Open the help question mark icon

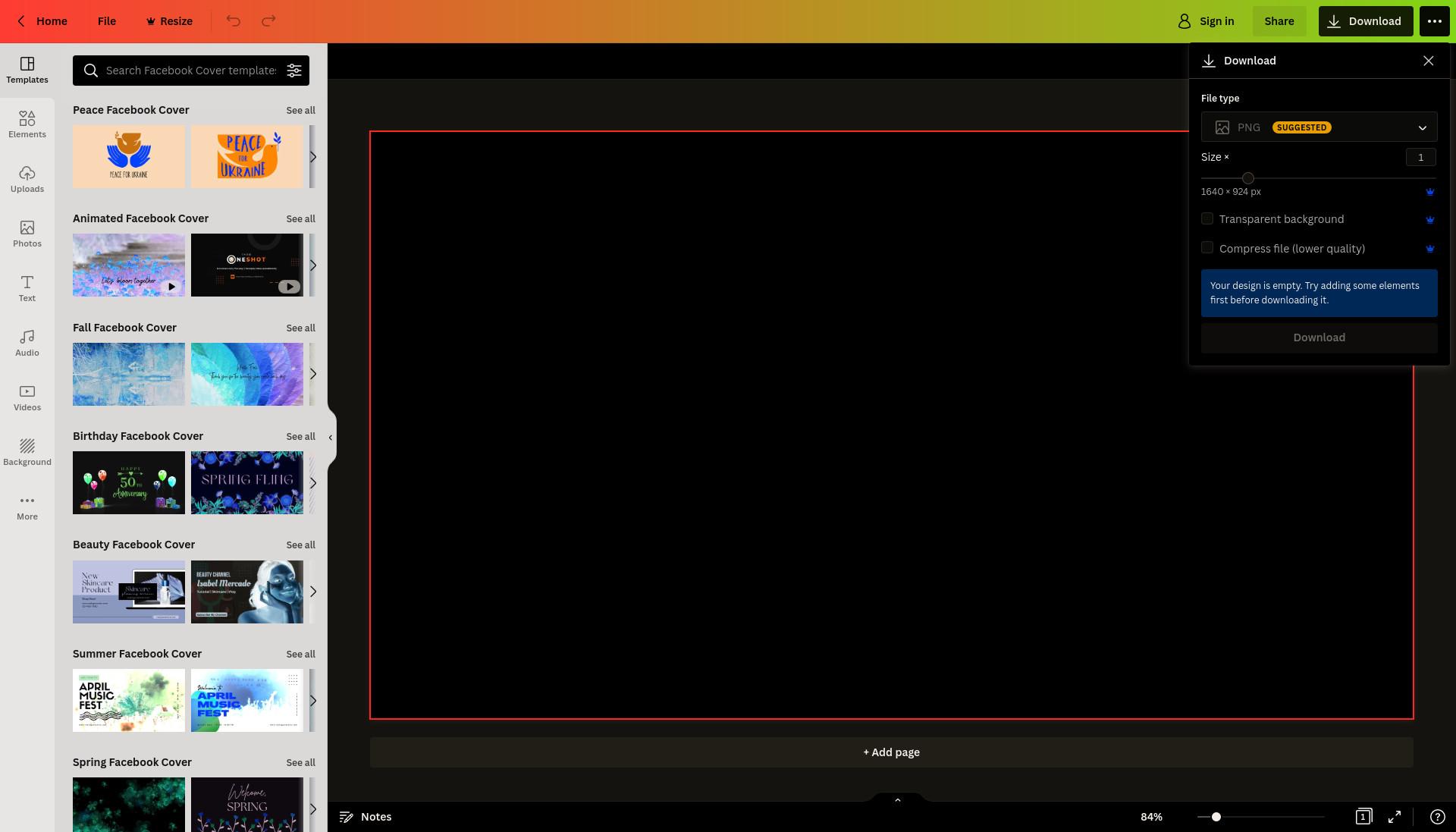[x=1437, y=817]
